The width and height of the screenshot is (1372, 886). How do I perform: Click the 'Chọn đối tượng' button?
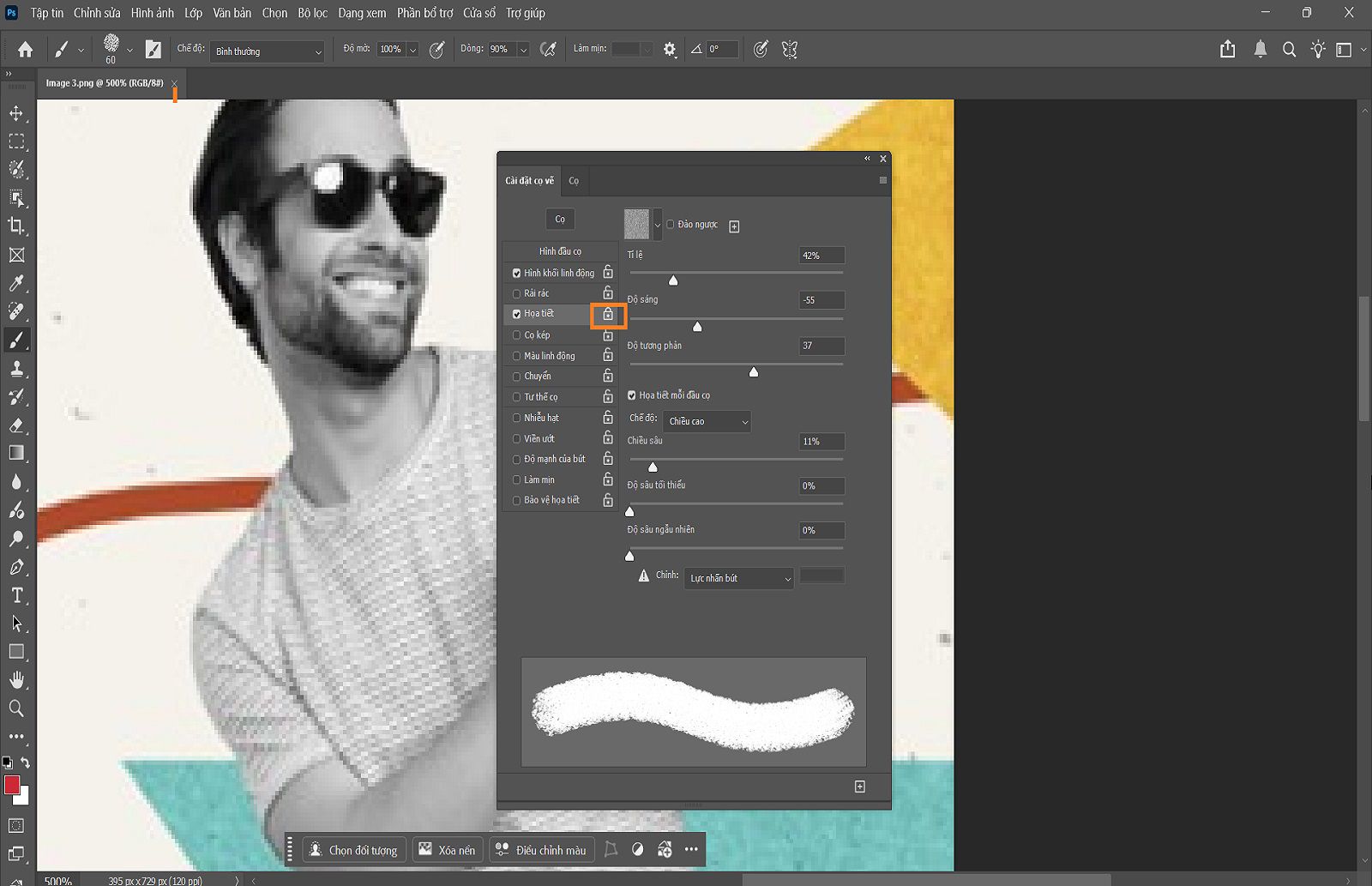353,849
